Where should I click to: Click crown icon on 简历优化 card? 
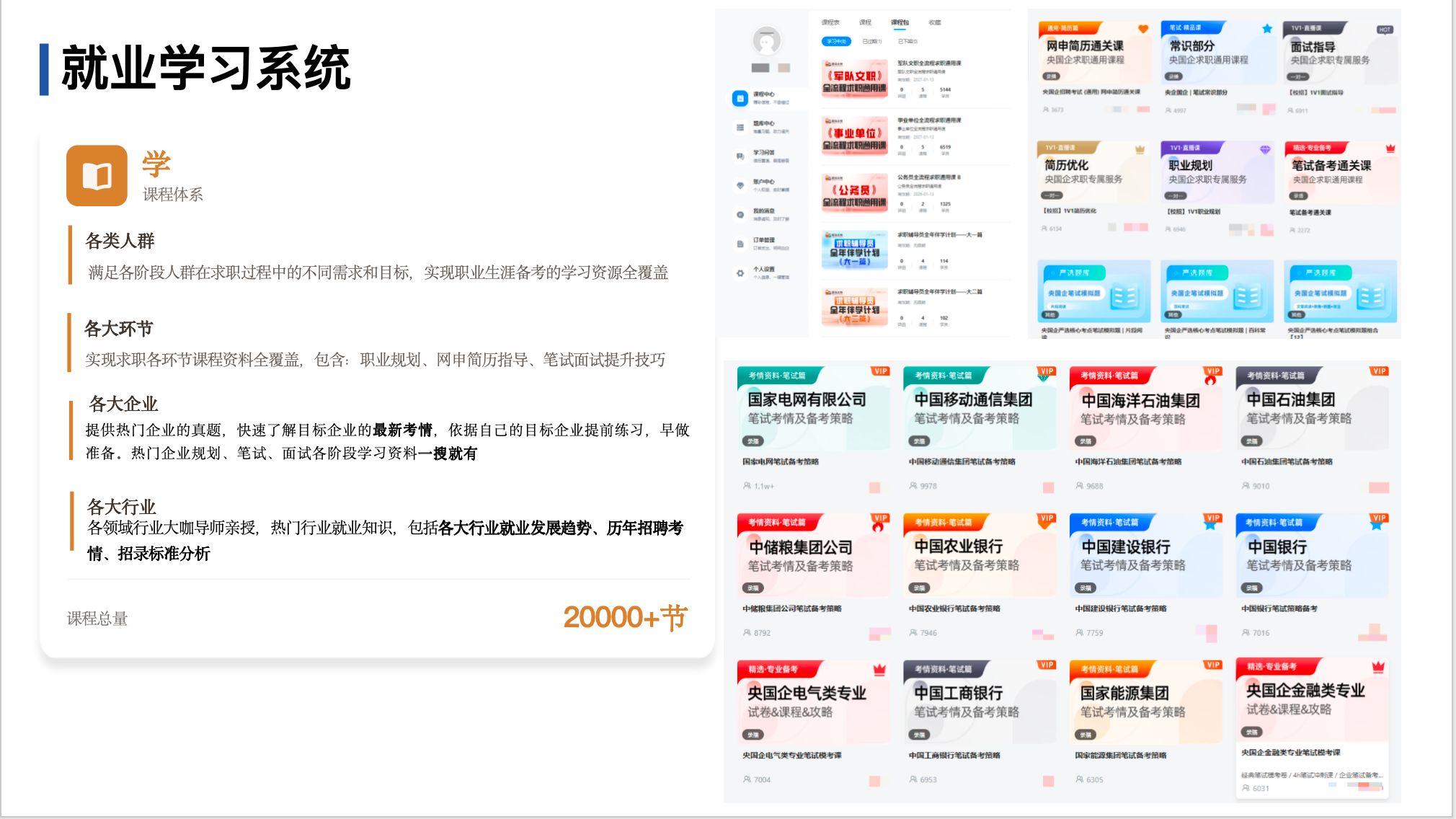pos(1140,149)
